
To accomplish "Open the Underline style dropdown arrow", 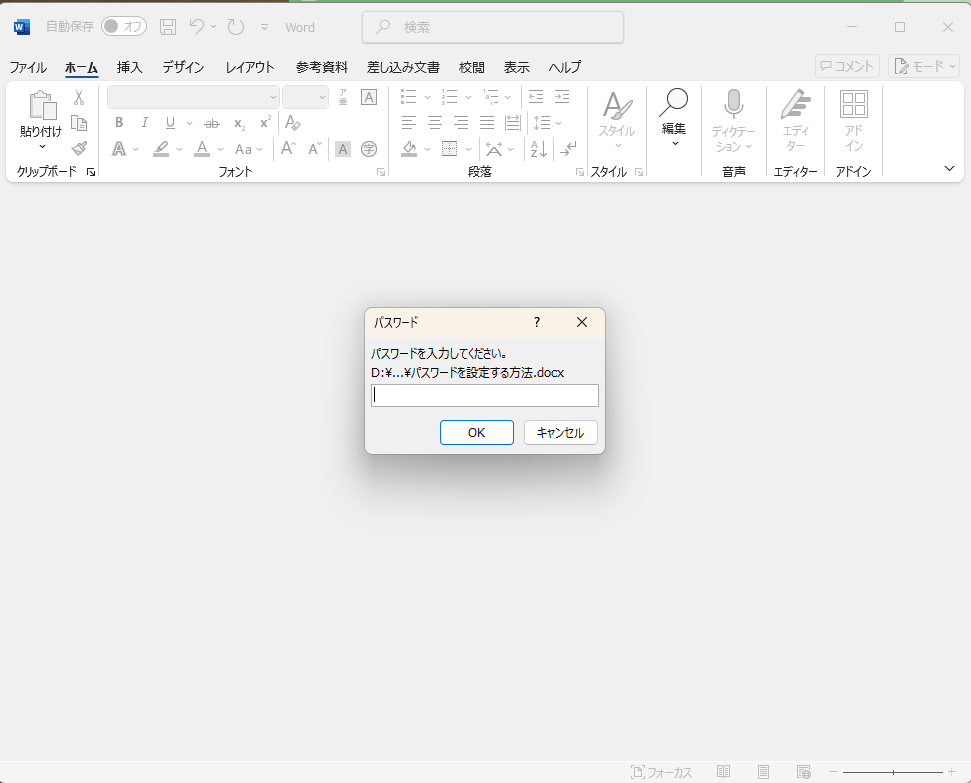I will point(188,122).
